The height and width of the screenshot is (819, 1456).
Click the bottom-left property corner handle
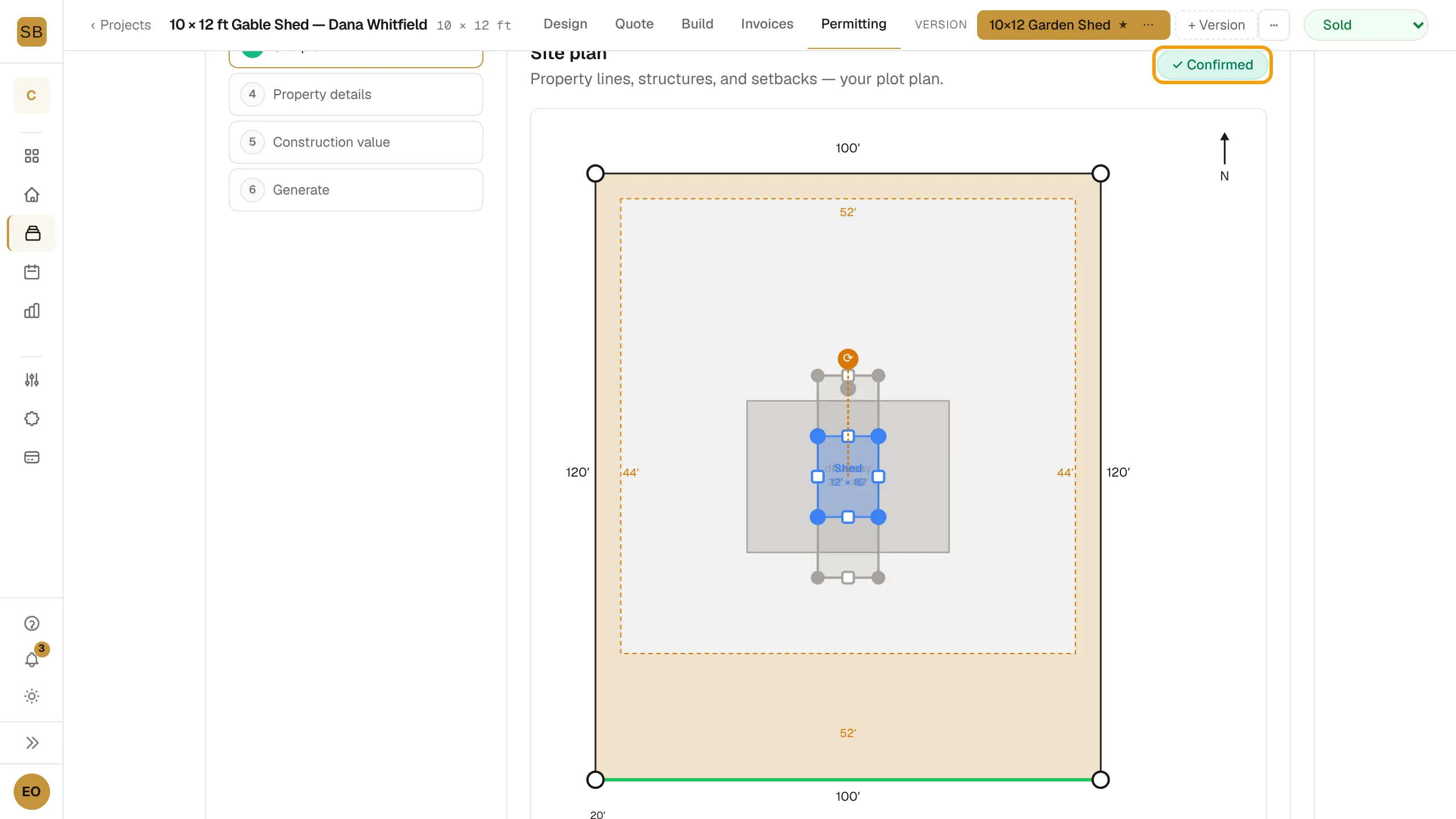coord(595,780)
